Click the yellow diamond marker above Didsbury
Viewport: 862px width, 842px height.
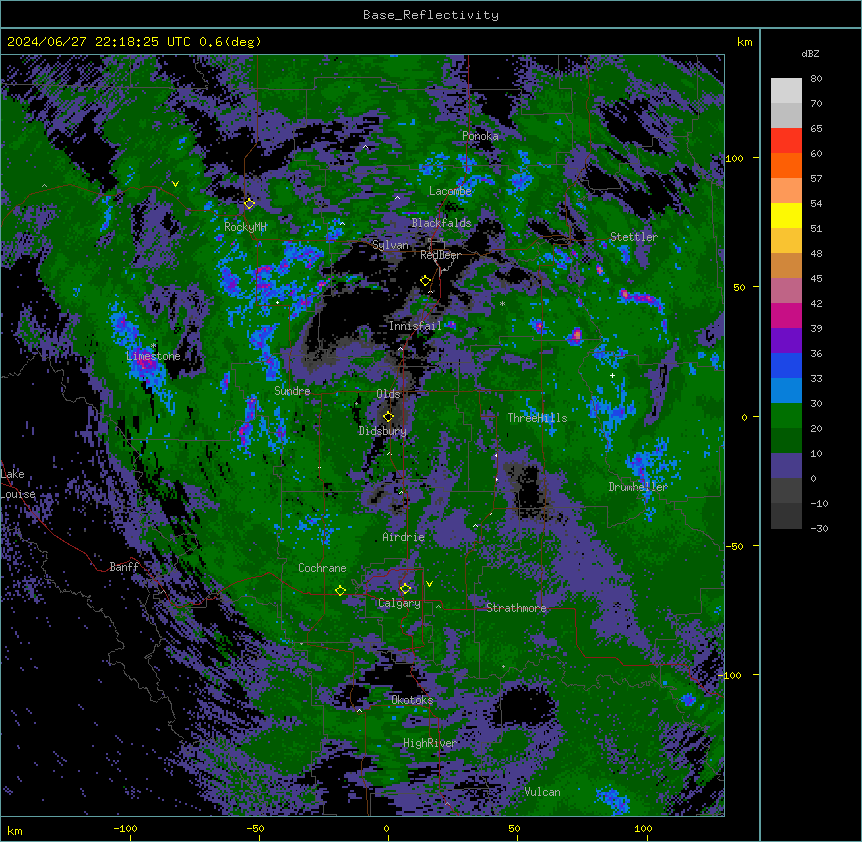point(388,417)
